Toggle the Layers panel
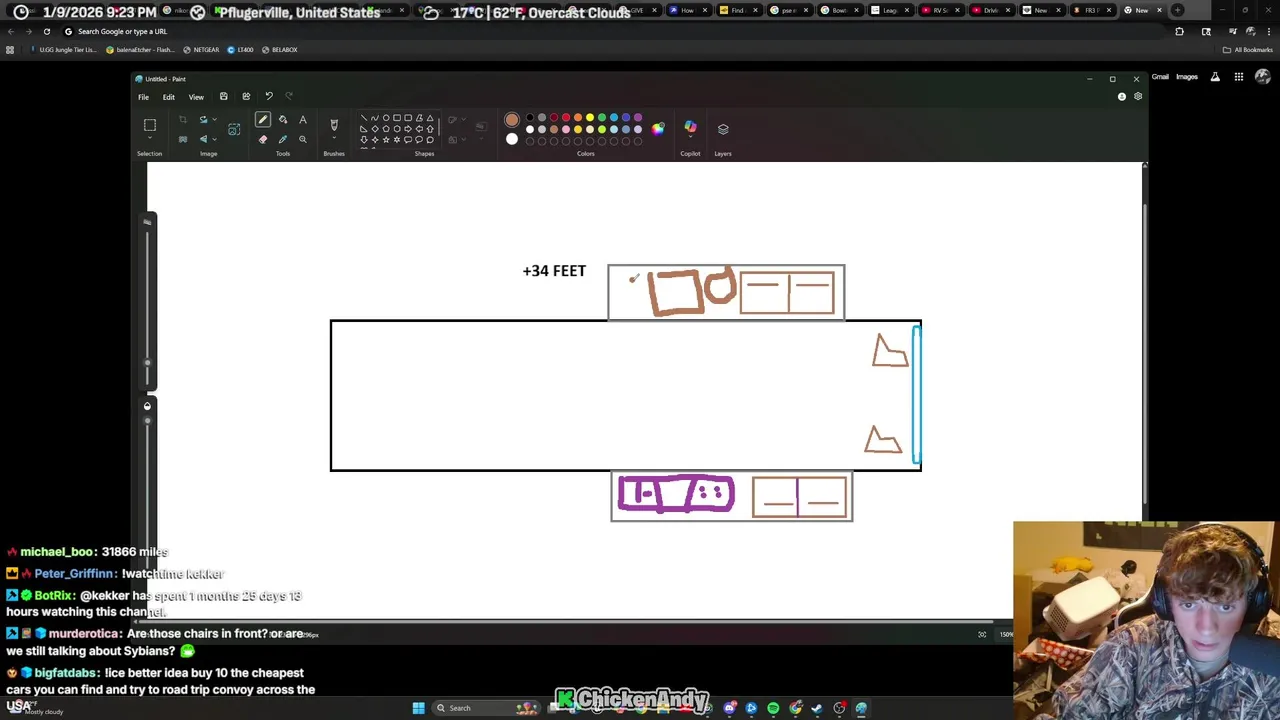This screenshot has width=1280, height=720. pyautogui.click(x=723, y=128)
